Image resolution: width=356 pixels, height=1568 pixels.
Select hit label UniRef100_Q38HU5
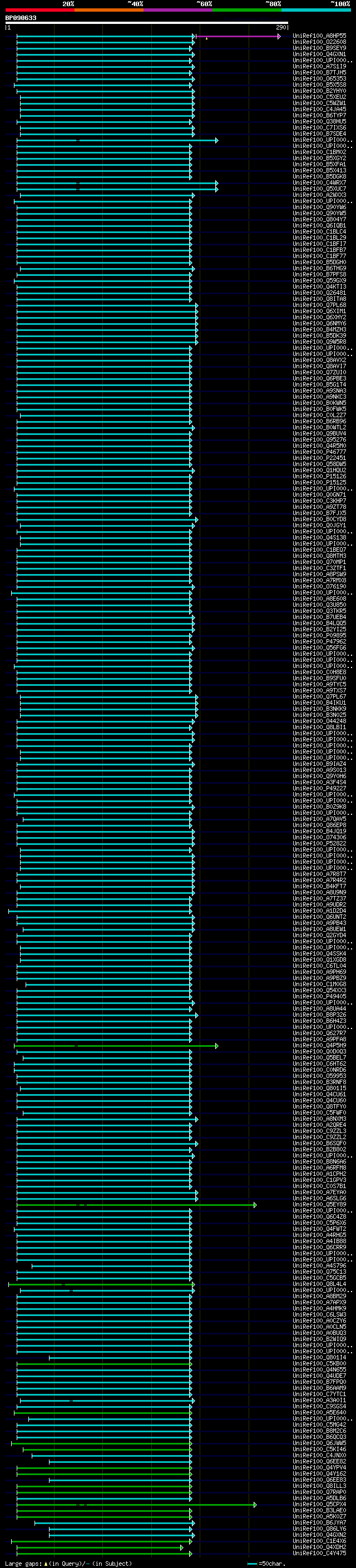[319, 121]
